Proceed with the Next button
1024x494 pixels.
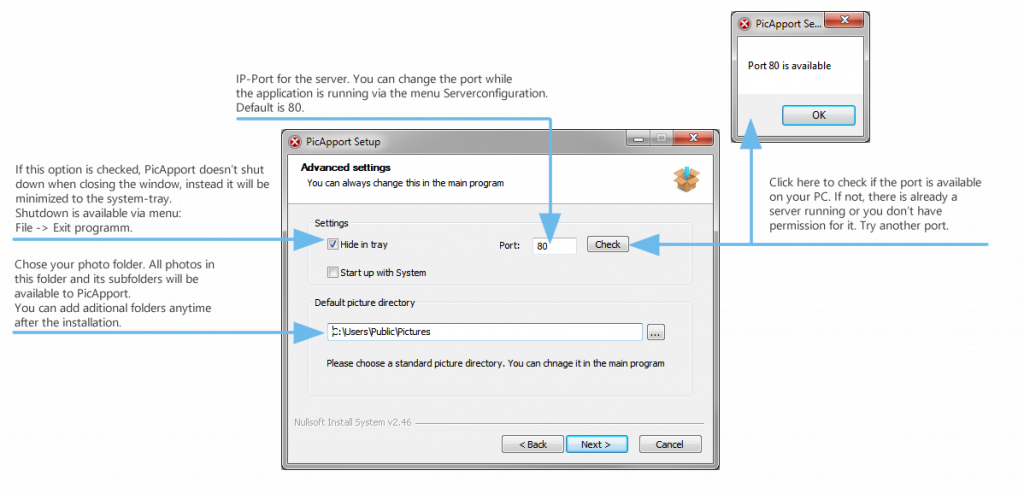[x=597, y=444]
